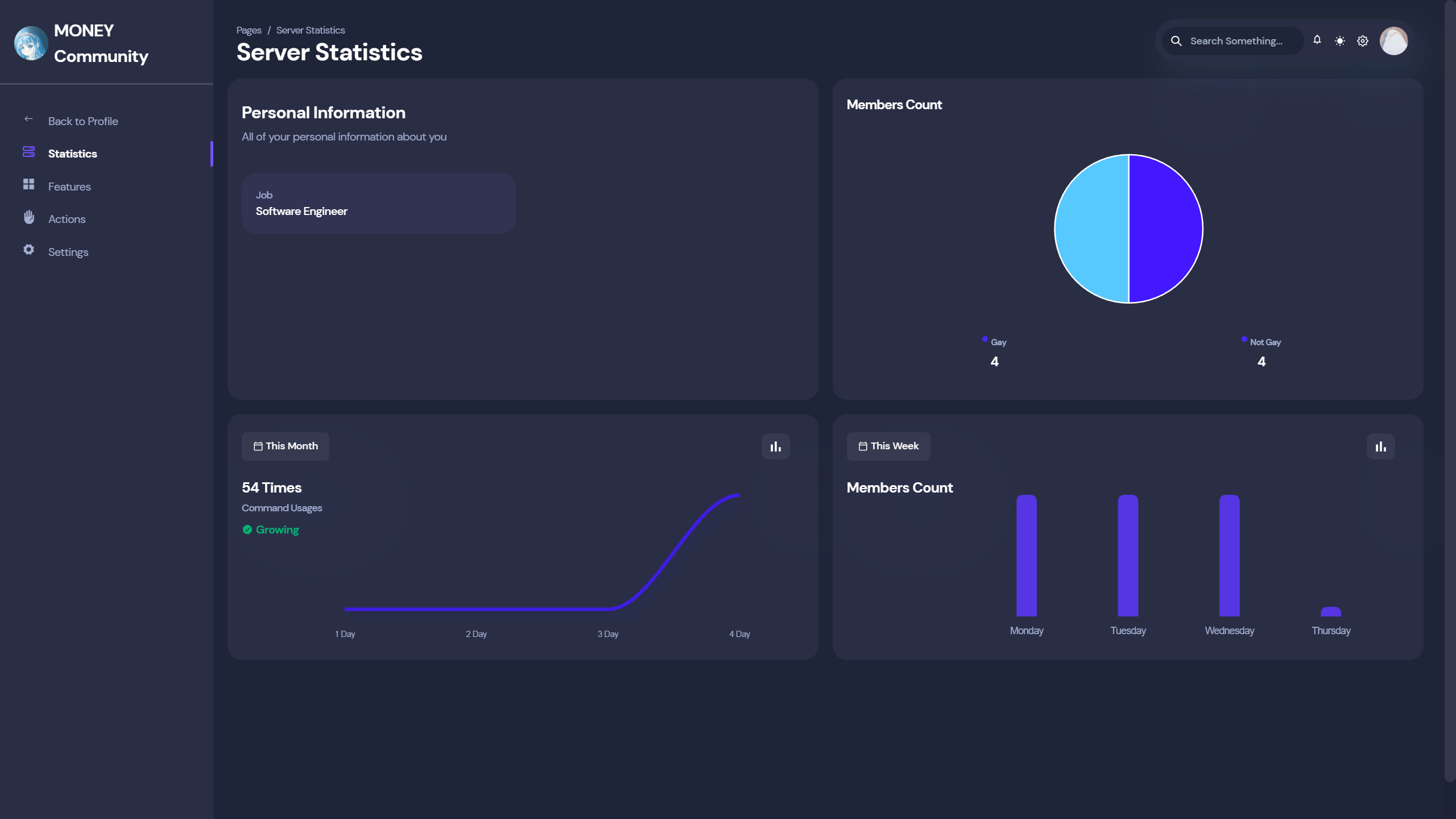Viewport: 1456px width, 819px height.
Task: Open the Features menu item
Action: (69, 187)
